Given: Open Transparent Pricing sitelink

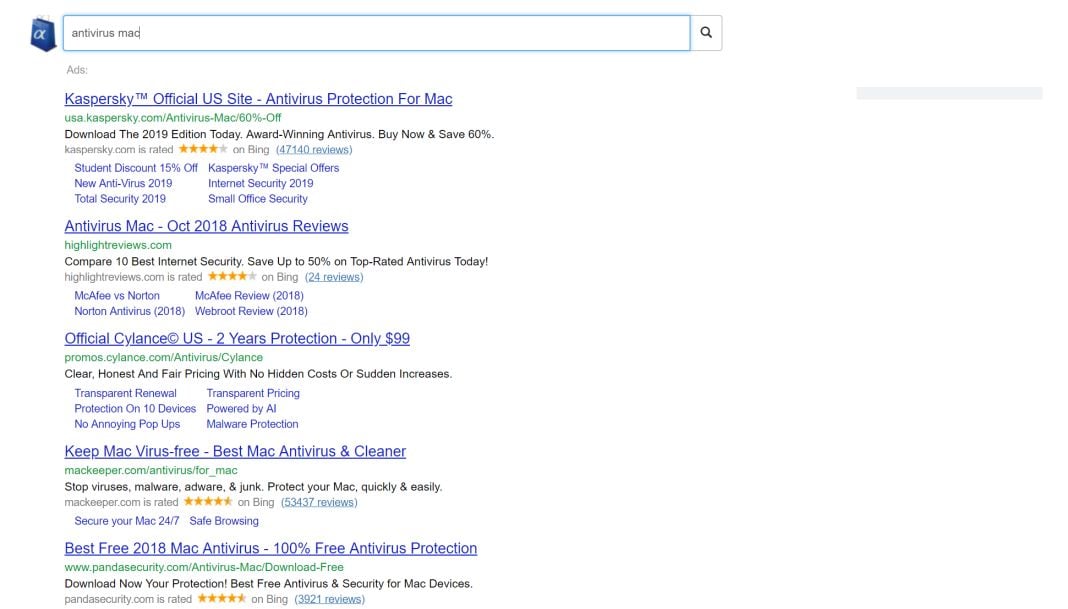Looking at the screenshot, I should (x=253, y=393).
